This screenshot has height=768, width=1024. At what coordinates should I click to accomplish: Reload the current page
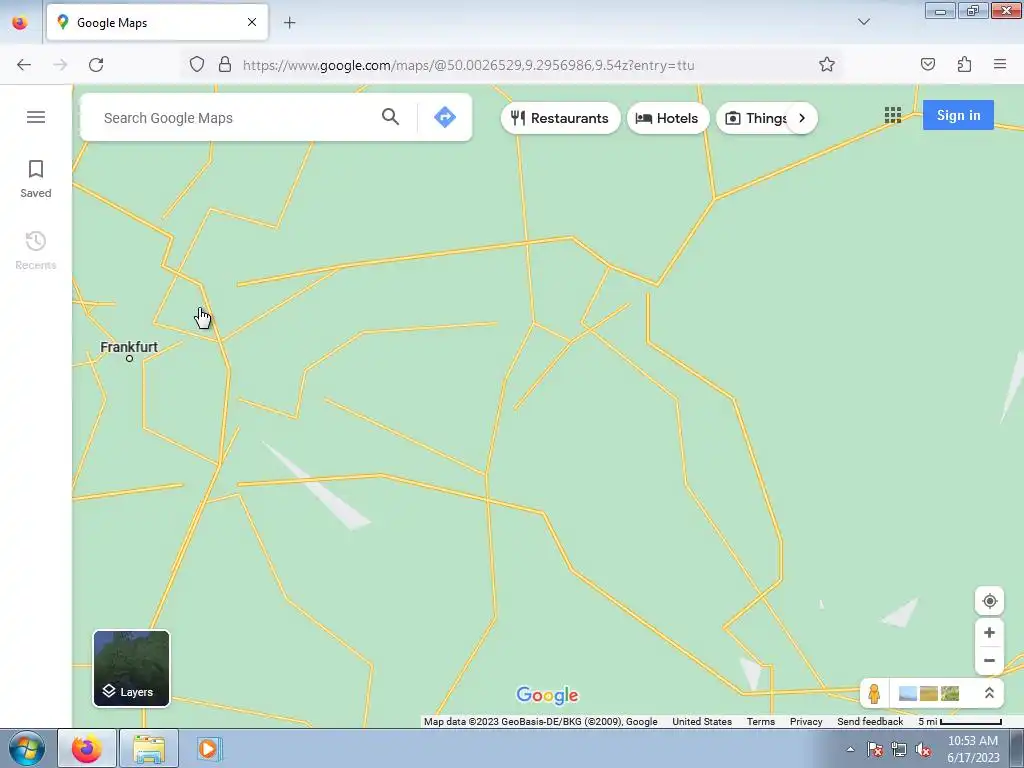pyautogui.click(x=96, y=65)
